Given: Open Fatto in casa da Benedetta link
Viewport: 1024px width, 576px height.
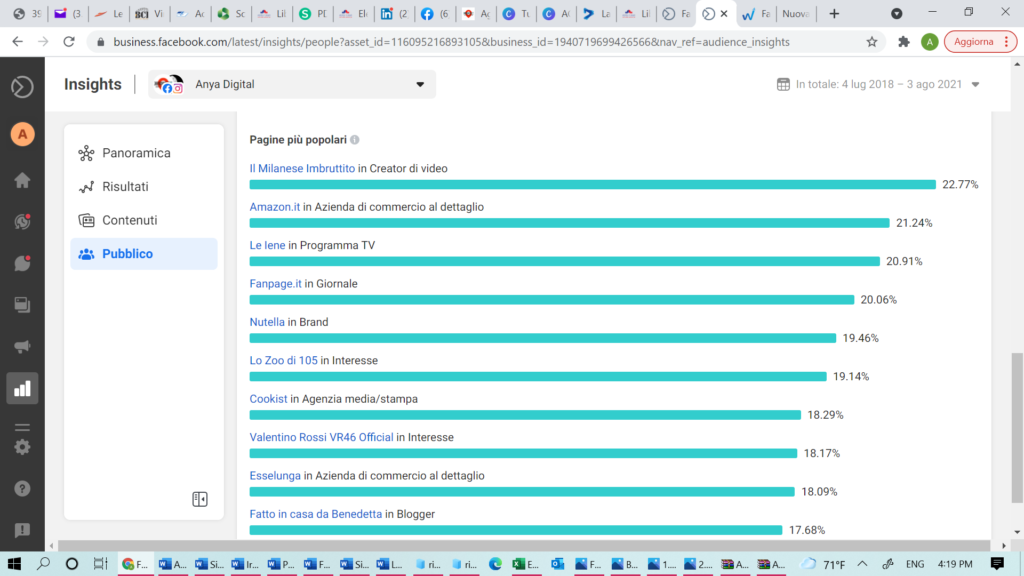Looking at the screenshot, I should tap(315, 515).
